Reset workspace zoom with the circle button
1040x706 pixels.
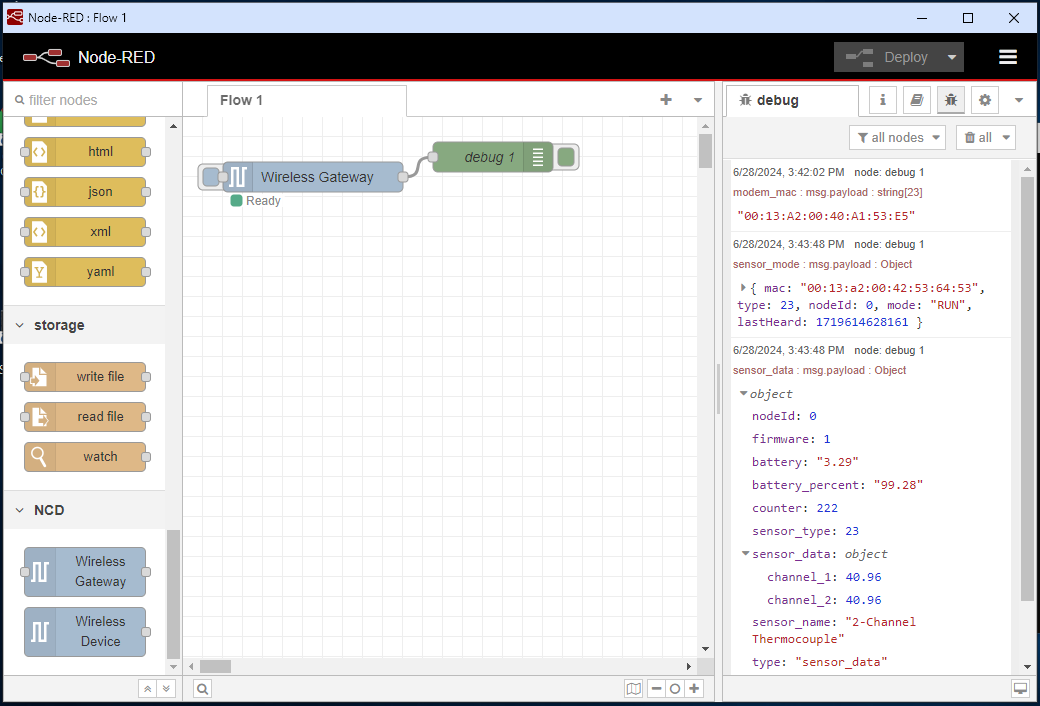tap(675, 689)
